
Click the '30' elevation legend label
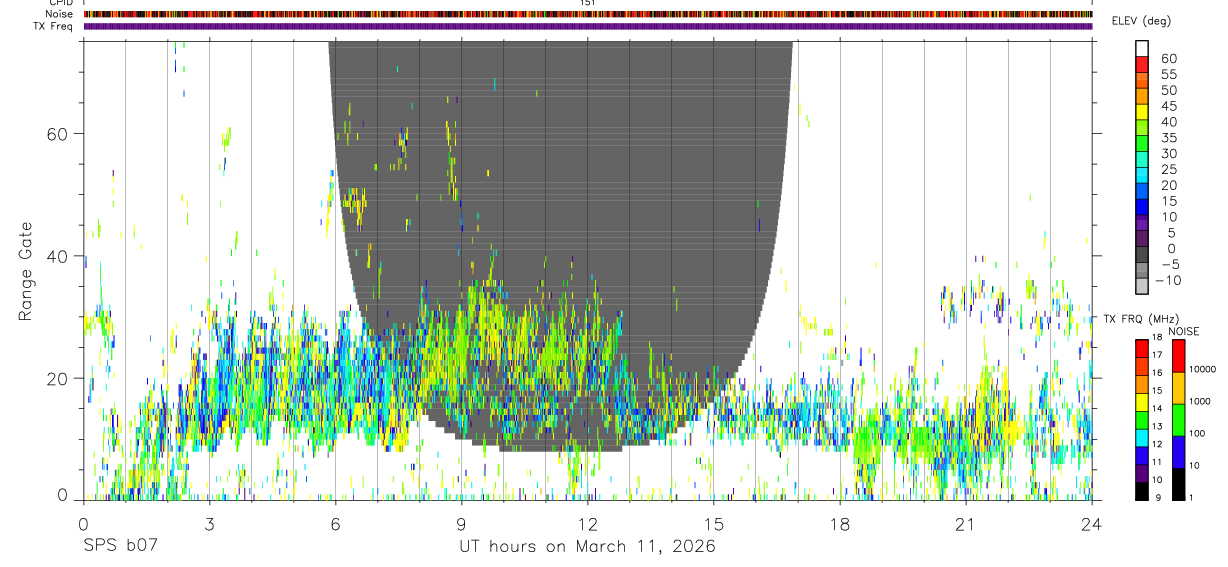1168,153
